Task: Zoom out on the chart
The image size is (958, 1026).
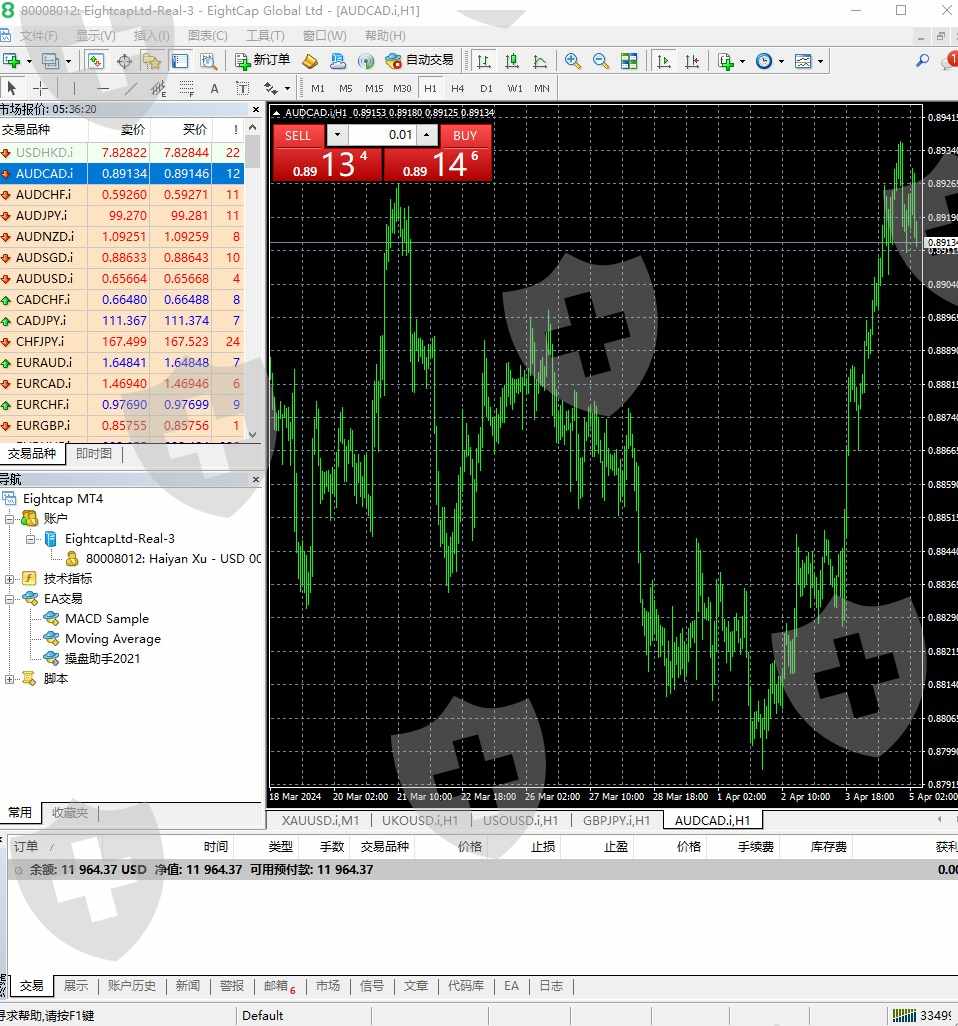Action: coord(601,61)
